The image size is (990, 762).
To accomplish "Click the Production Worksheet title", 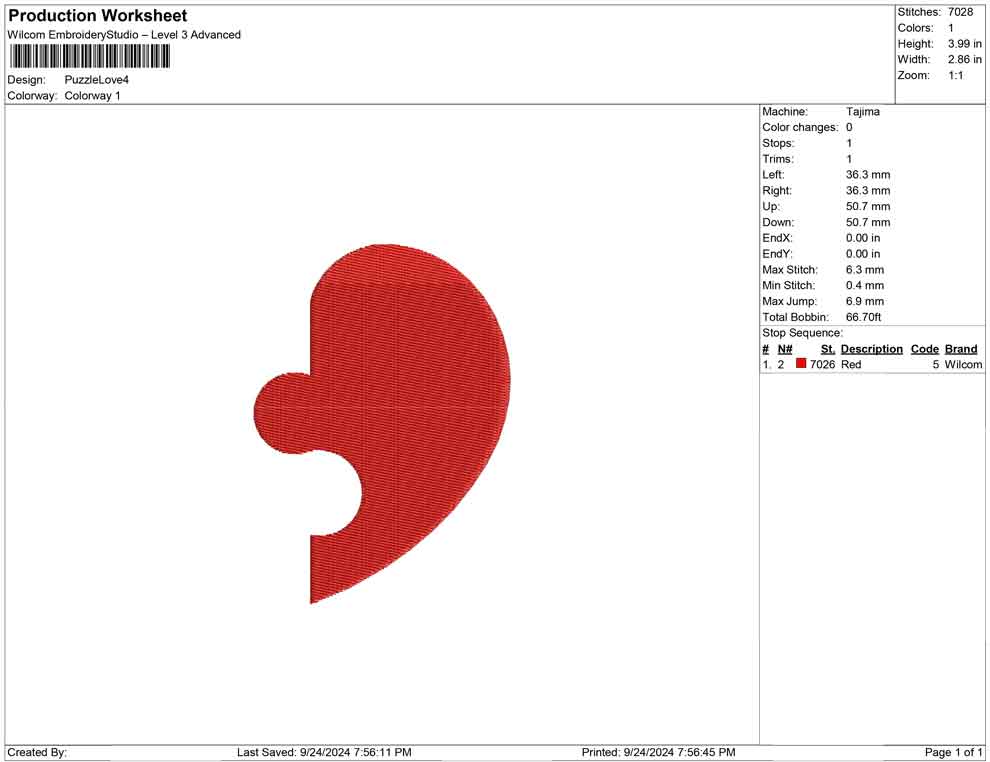I will click(x=96, y=16).
